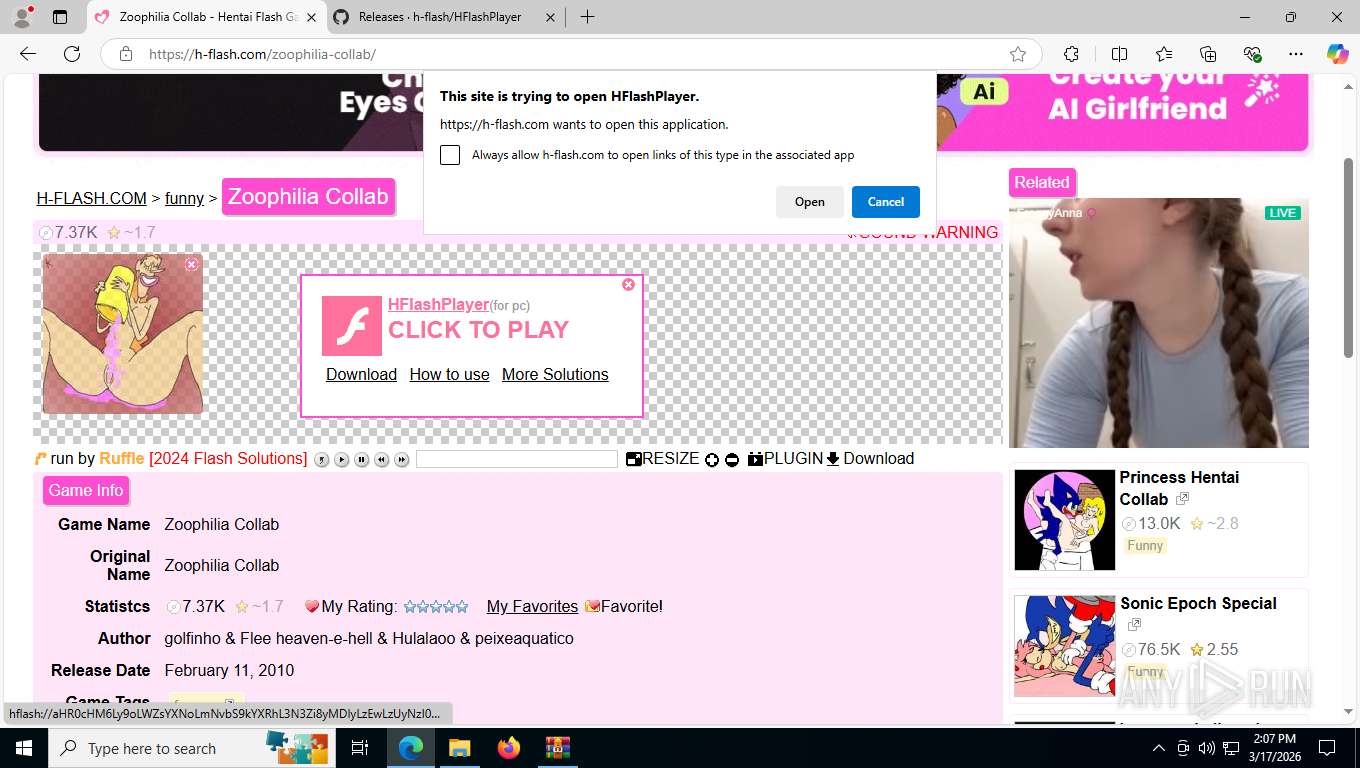This screenshot has width=1360, height=768.
Task: Close the HFlashPlayer click-to-play box
Action: point(628,285)
